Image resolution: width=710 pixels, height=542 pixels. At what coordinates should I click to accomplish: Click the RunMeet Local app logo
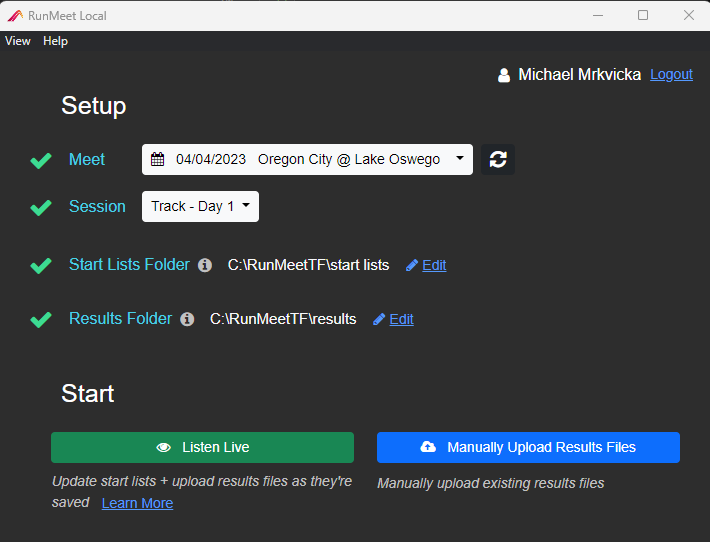(15, 16)
